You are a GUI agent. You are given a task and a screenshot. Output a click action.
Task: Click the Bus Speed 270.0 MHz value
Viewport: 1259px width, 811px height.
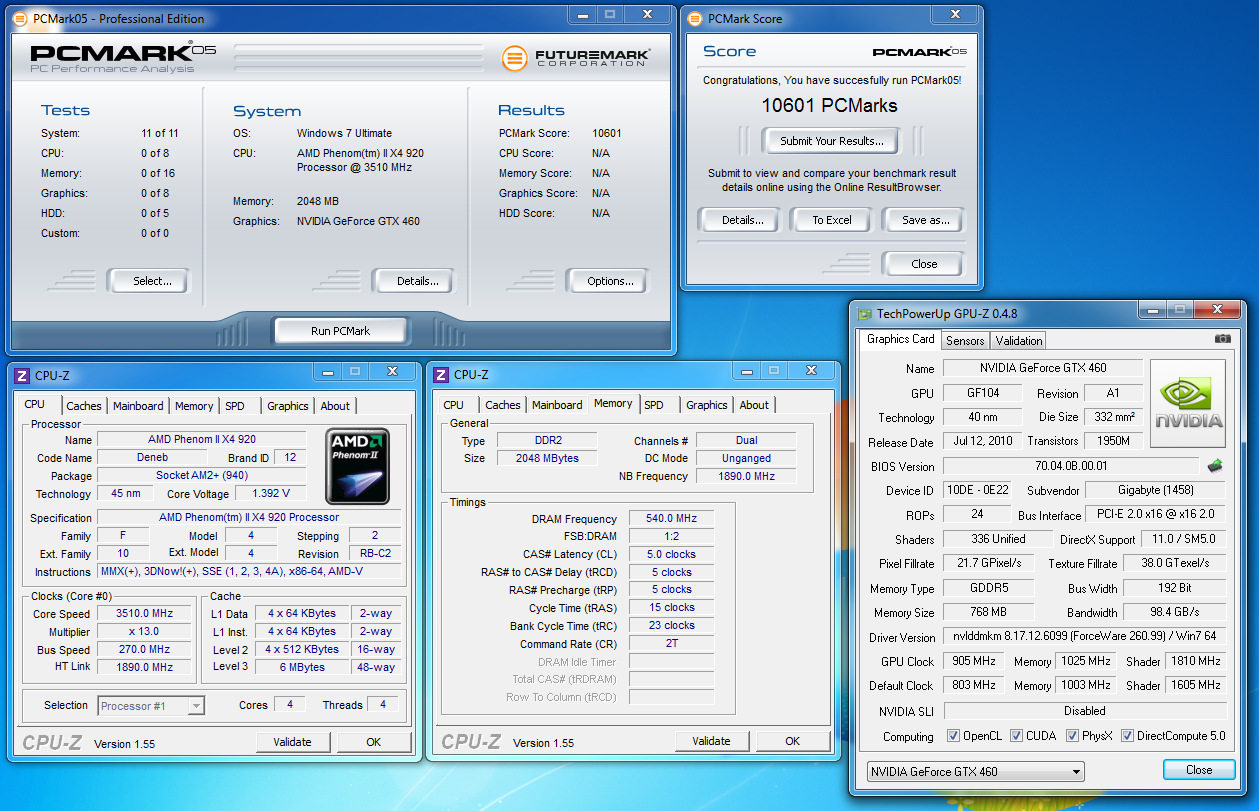point(144,650)
